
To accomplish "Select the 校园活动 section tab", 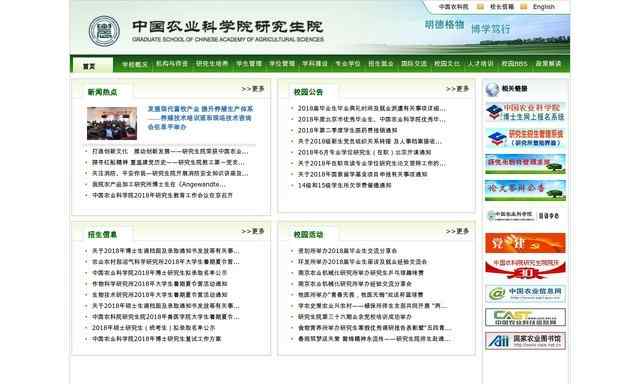I will pos(308,235).
